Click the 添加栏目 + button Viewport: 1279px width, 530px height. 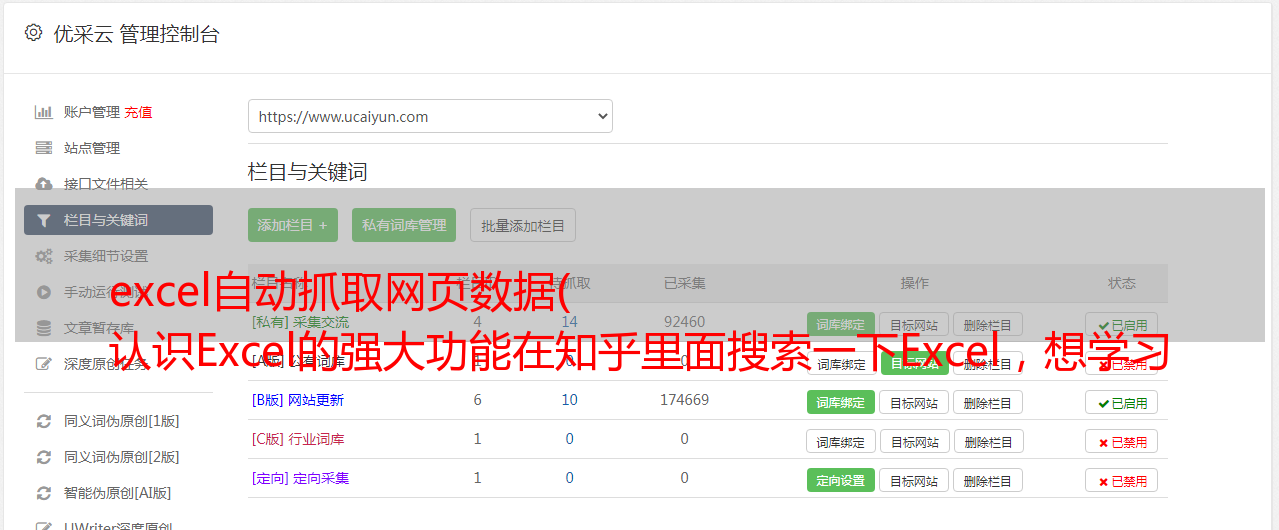click(x=293, y=225)
